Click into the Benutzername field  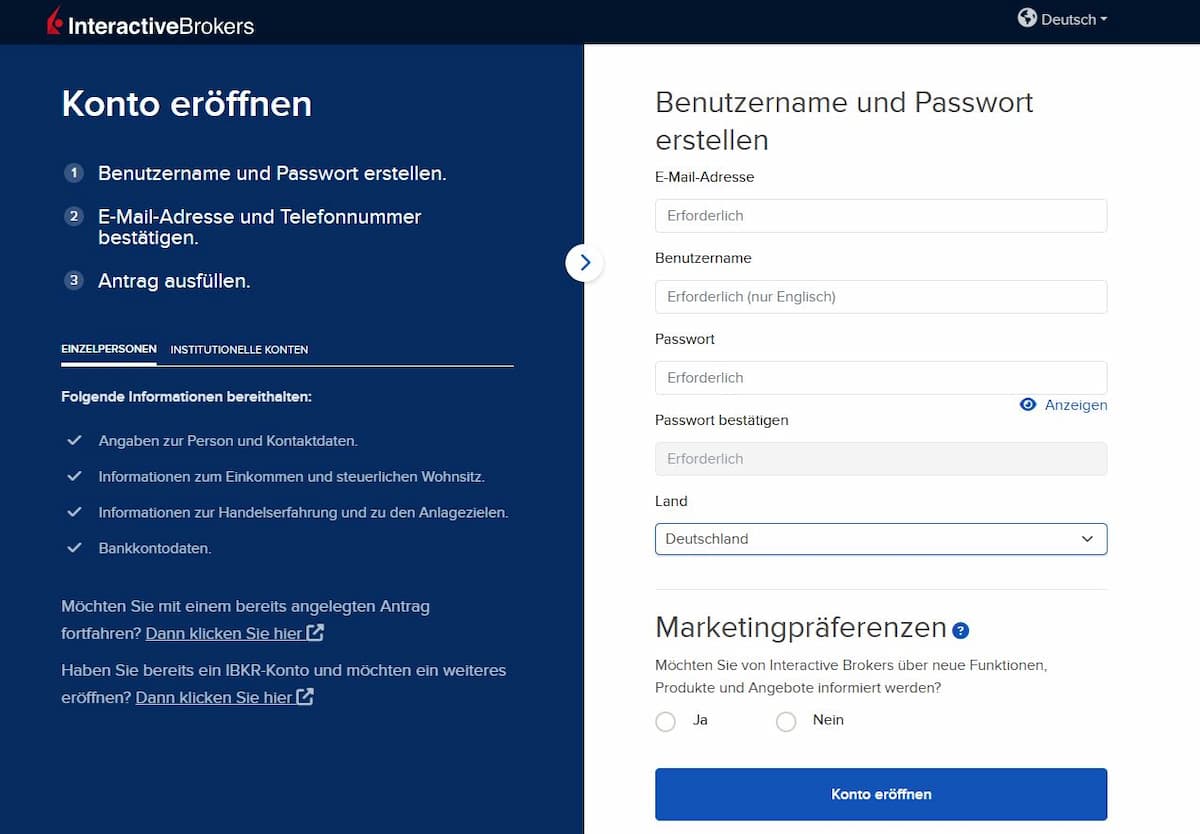click(881, 297)
